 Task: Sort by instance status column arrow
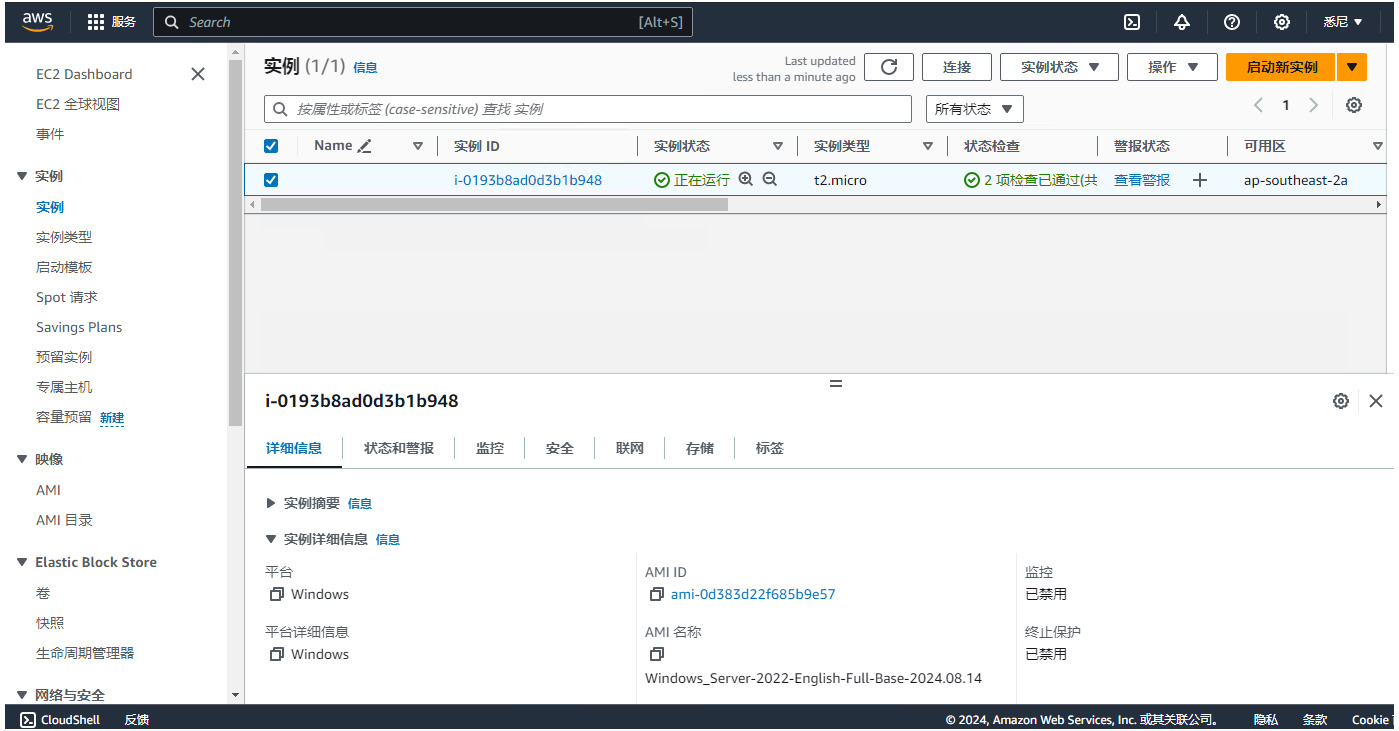[778, 146]
